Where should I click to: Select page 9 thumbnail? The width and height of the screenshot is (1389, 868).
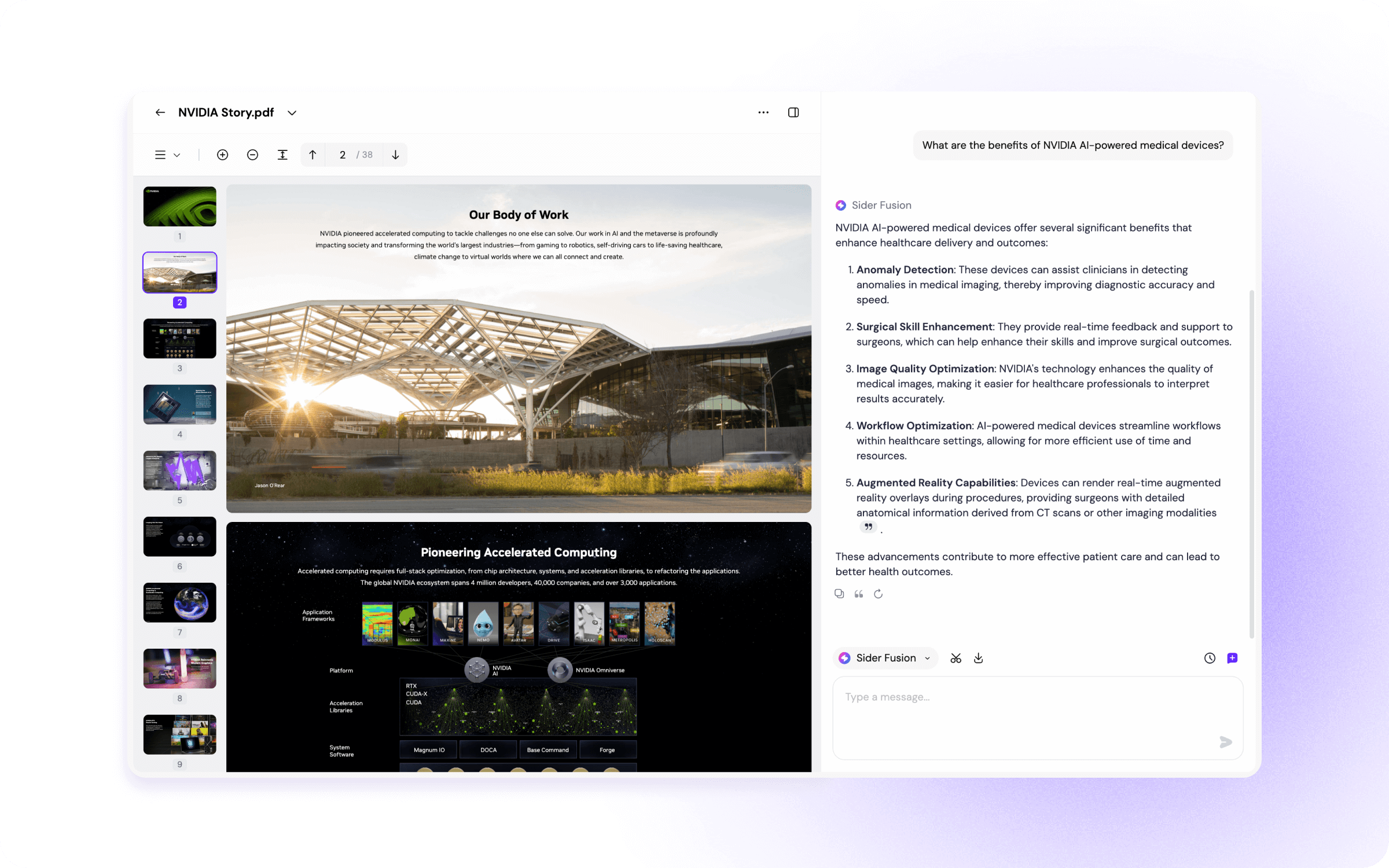180,734
